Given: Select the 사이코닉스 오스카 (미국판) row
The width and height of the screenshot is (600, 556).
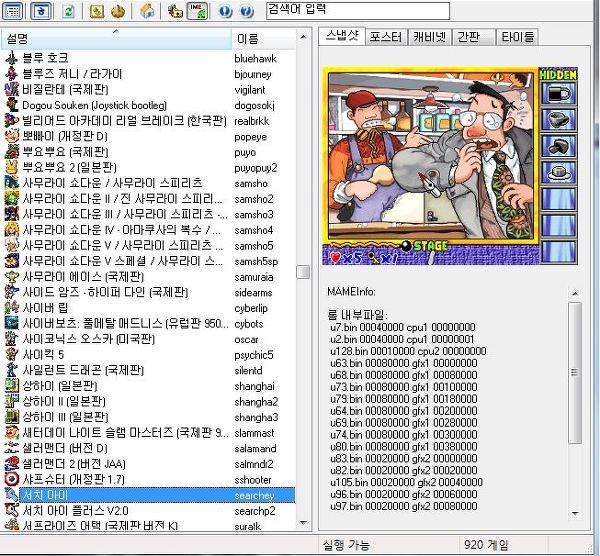Looking at the screenshot, I should [149, 339].
